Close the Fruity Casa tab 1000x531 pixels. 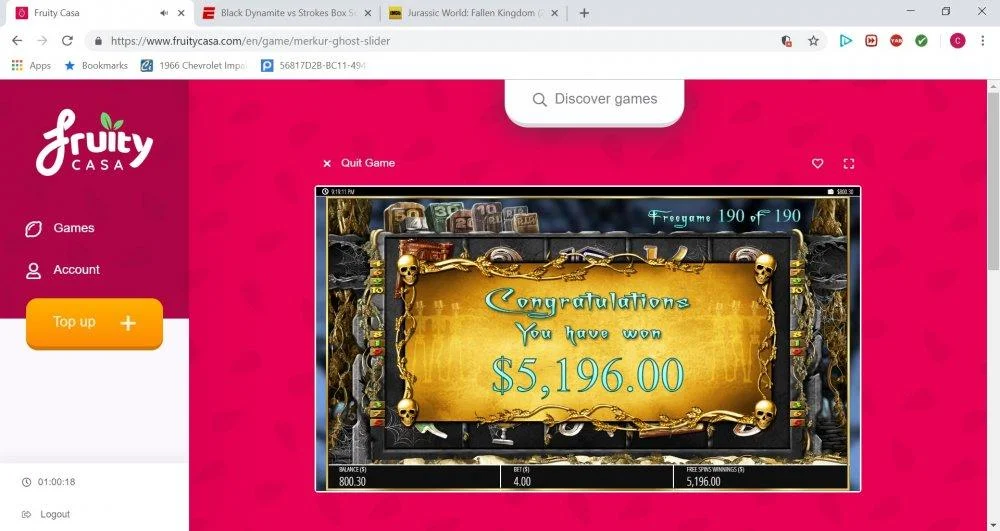[x=181, y=13]
